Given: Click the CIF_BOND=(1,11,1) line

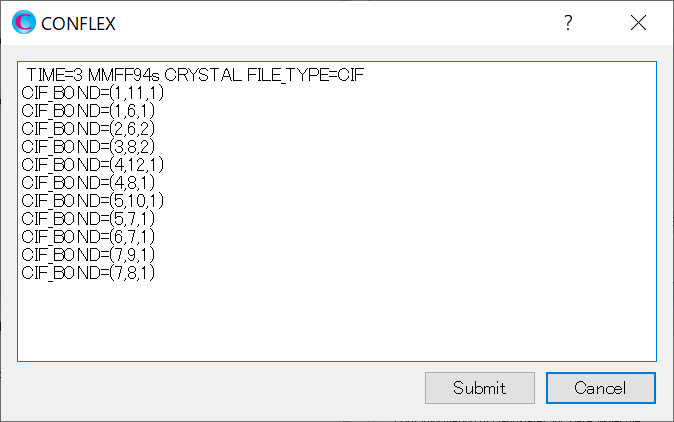Looking at the screenshot, I should tap(92, 93).
